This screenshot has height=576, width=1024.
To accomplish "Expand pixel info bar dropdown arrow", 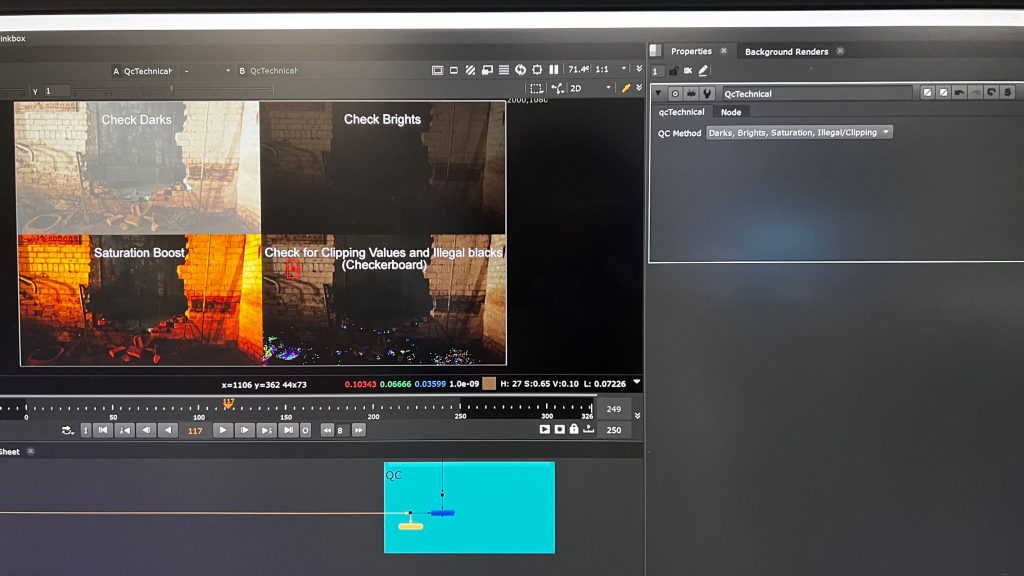I will coord(637,382).
